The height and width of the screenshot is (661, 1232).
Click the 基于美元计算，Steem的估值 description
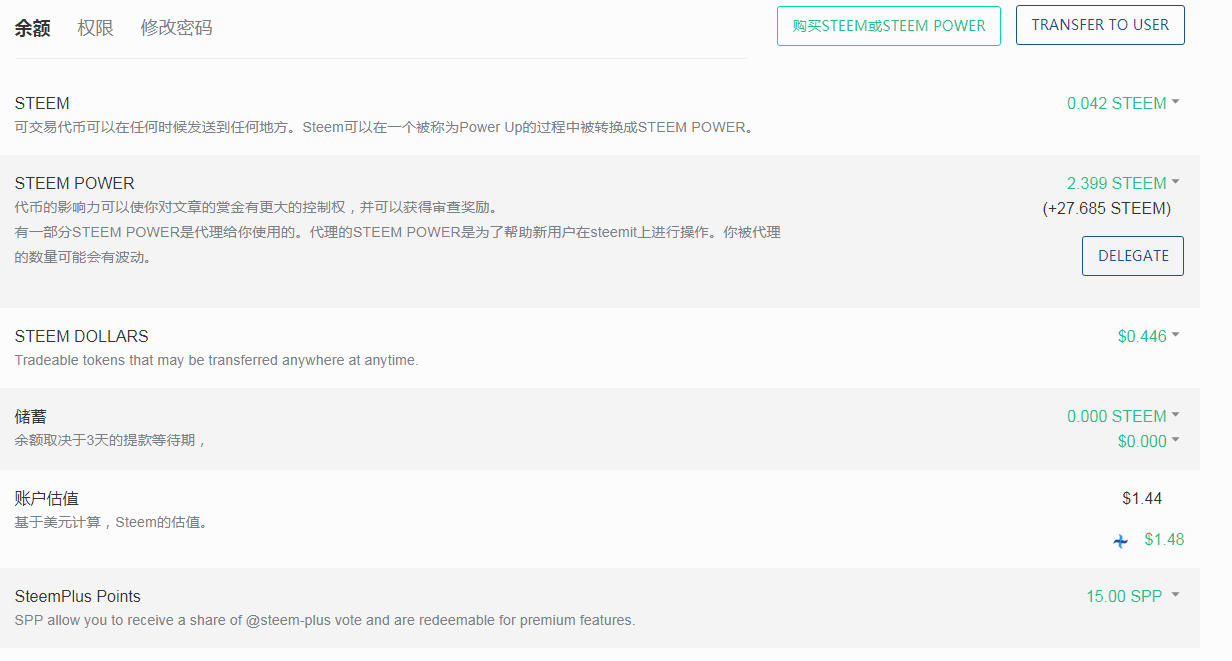tap(110, 522)
